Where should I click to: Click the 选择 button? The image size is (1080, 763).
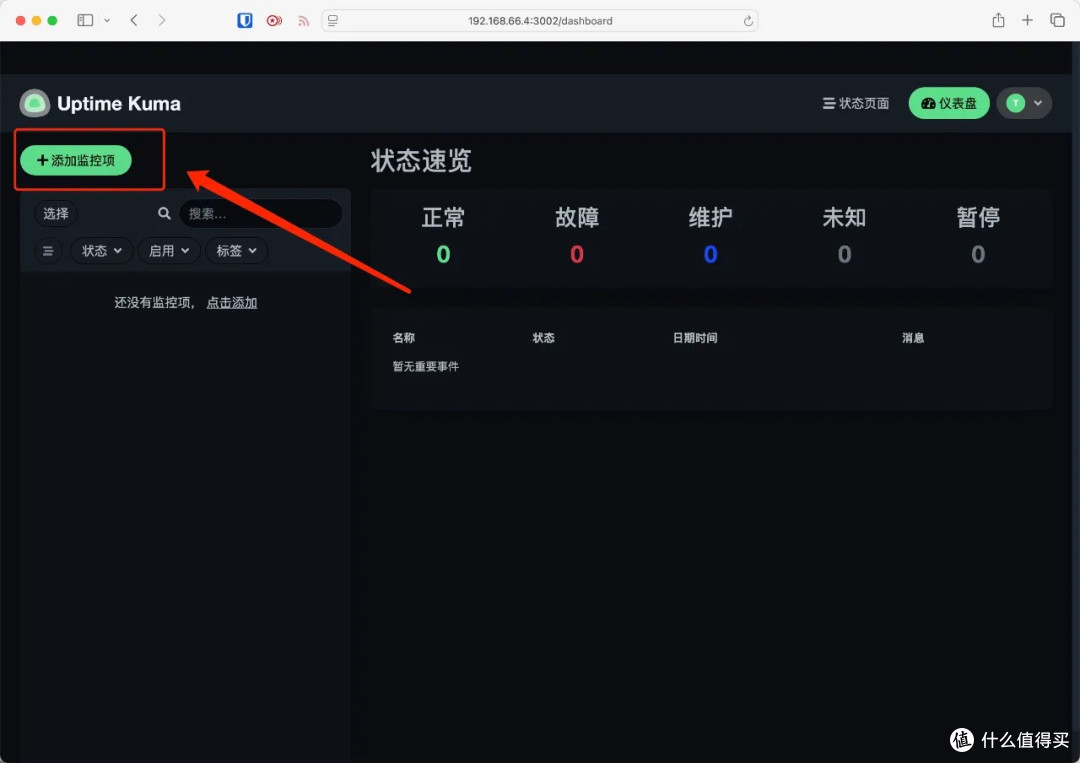coord(56,213)
